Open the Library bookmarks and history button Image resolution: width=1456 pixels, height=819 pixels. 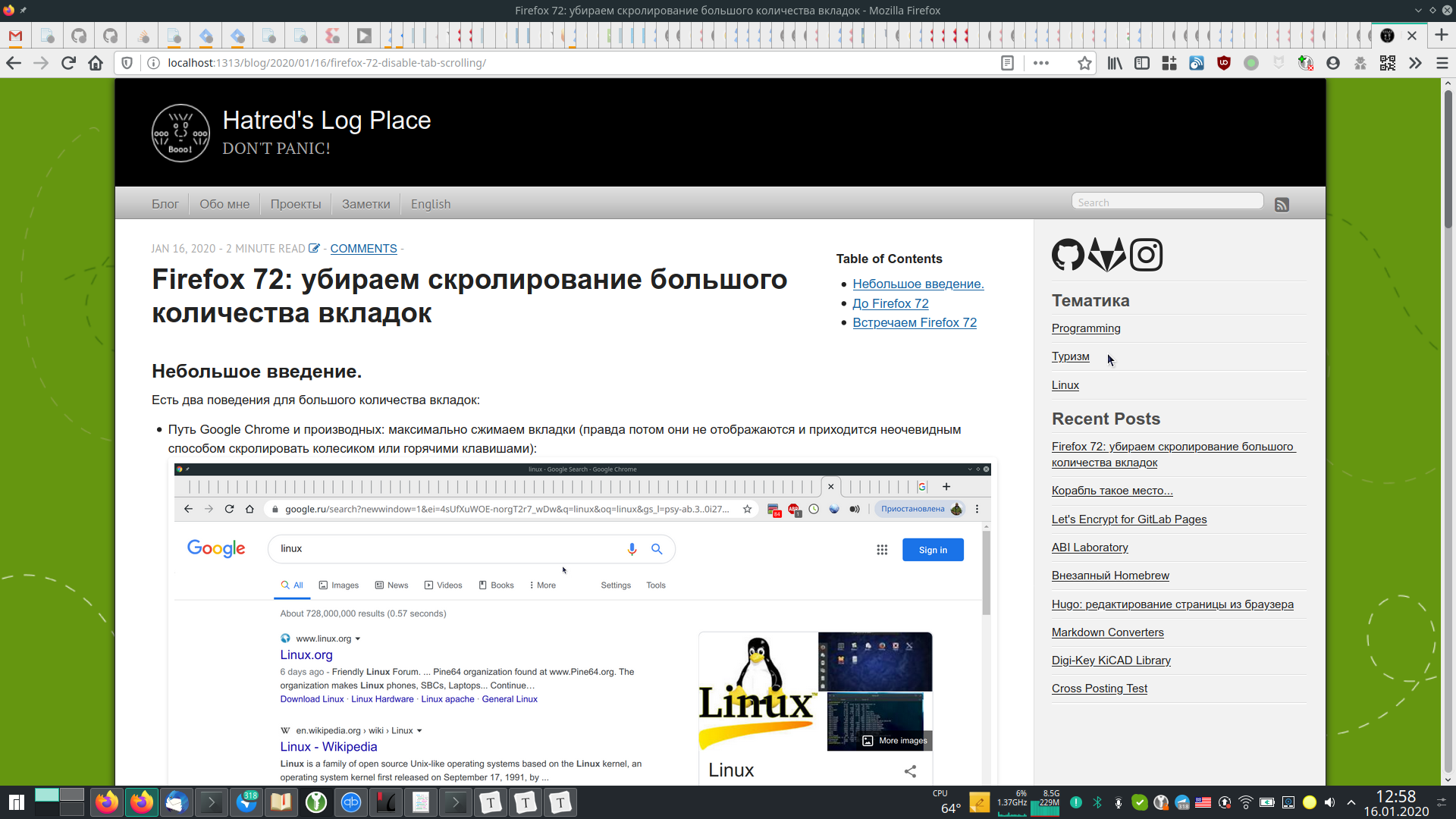pos(1115,63)
